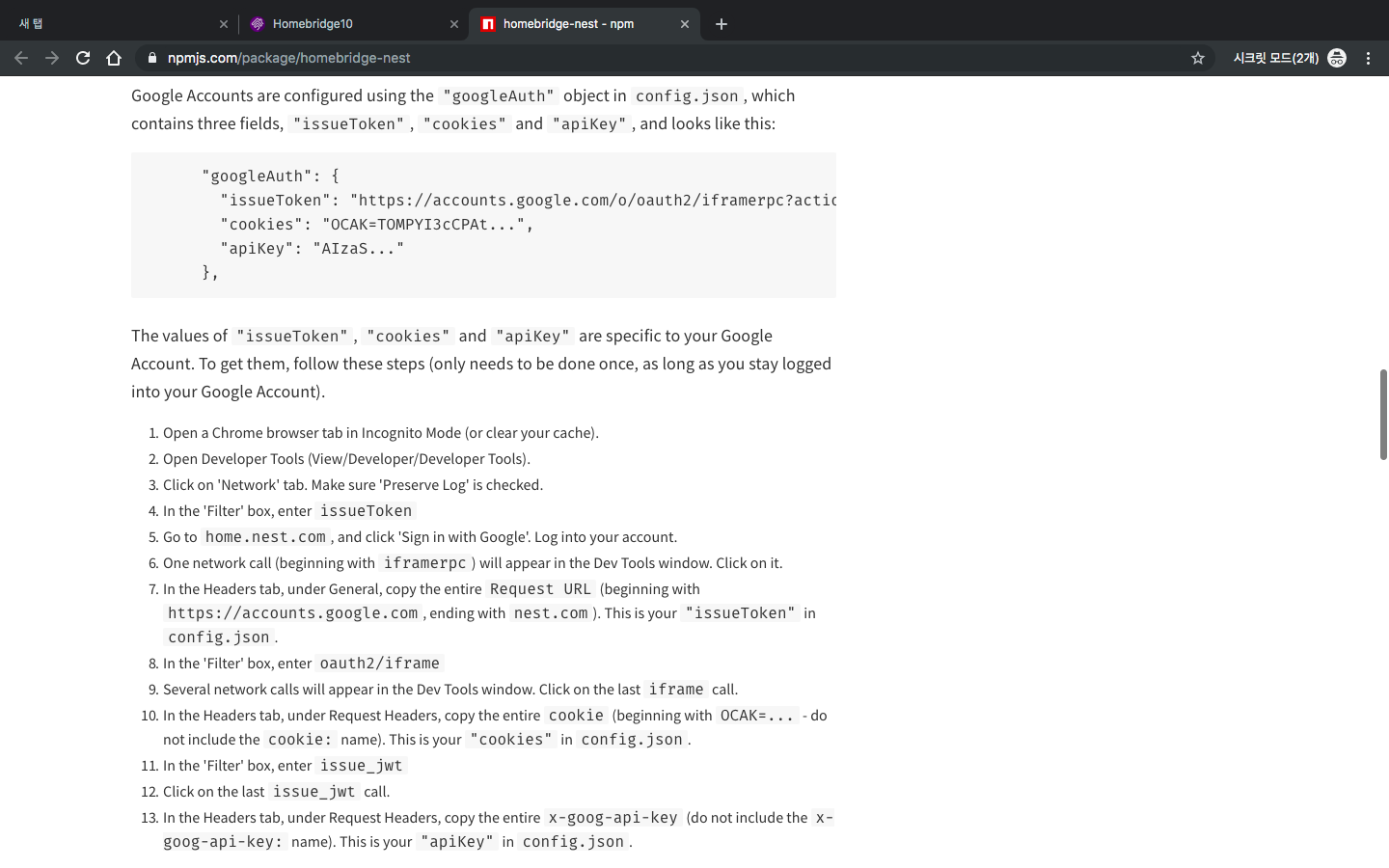The image size is (1389, 868).
Task: Click the "cookies": "OCAK=TOMPYI3cCPAt..." line
Action: (x=376, y=224)
